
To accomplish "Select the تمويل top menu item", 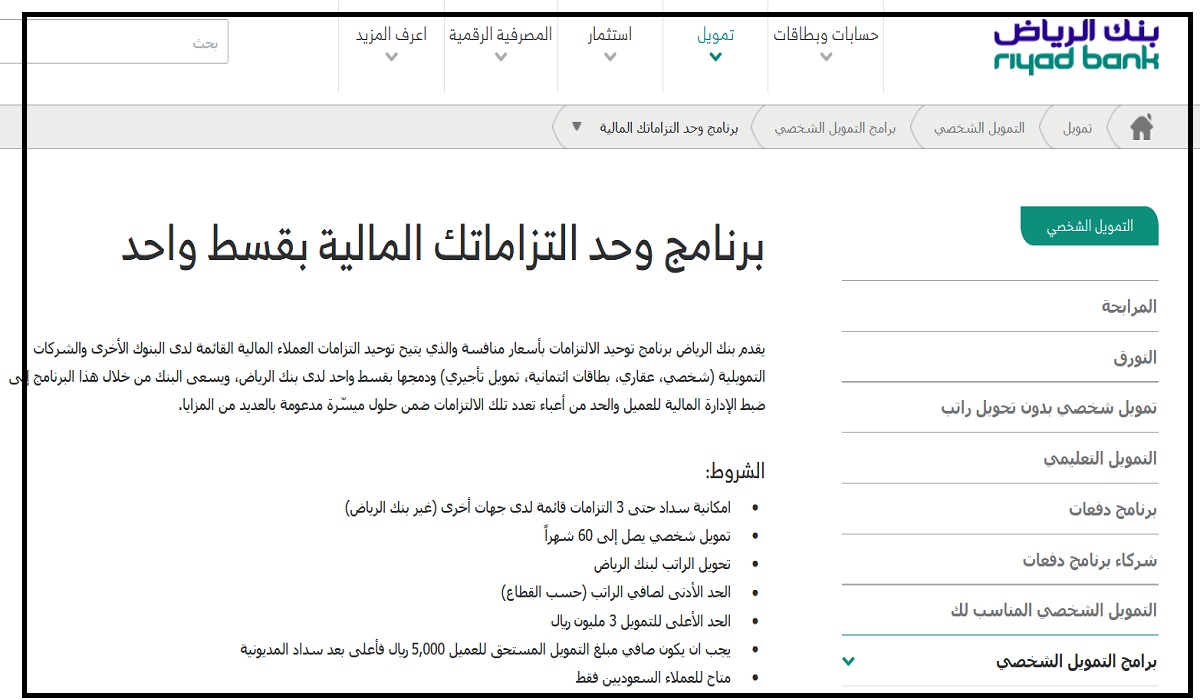I will [x=716, y=34].
